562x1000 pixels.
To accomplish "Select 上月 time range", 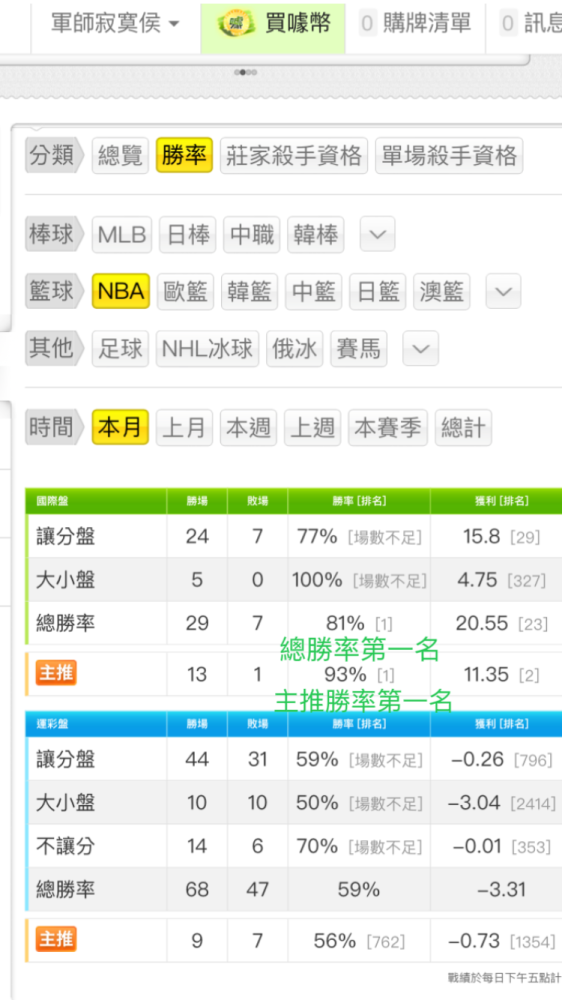I will coord(184,427).
